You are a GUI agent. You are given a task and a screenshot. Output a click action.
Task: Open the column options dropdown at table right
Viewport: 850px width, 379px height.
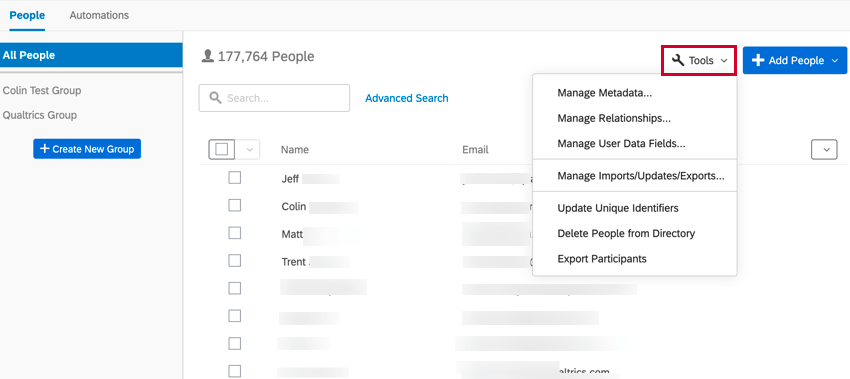tap(825, 150)
